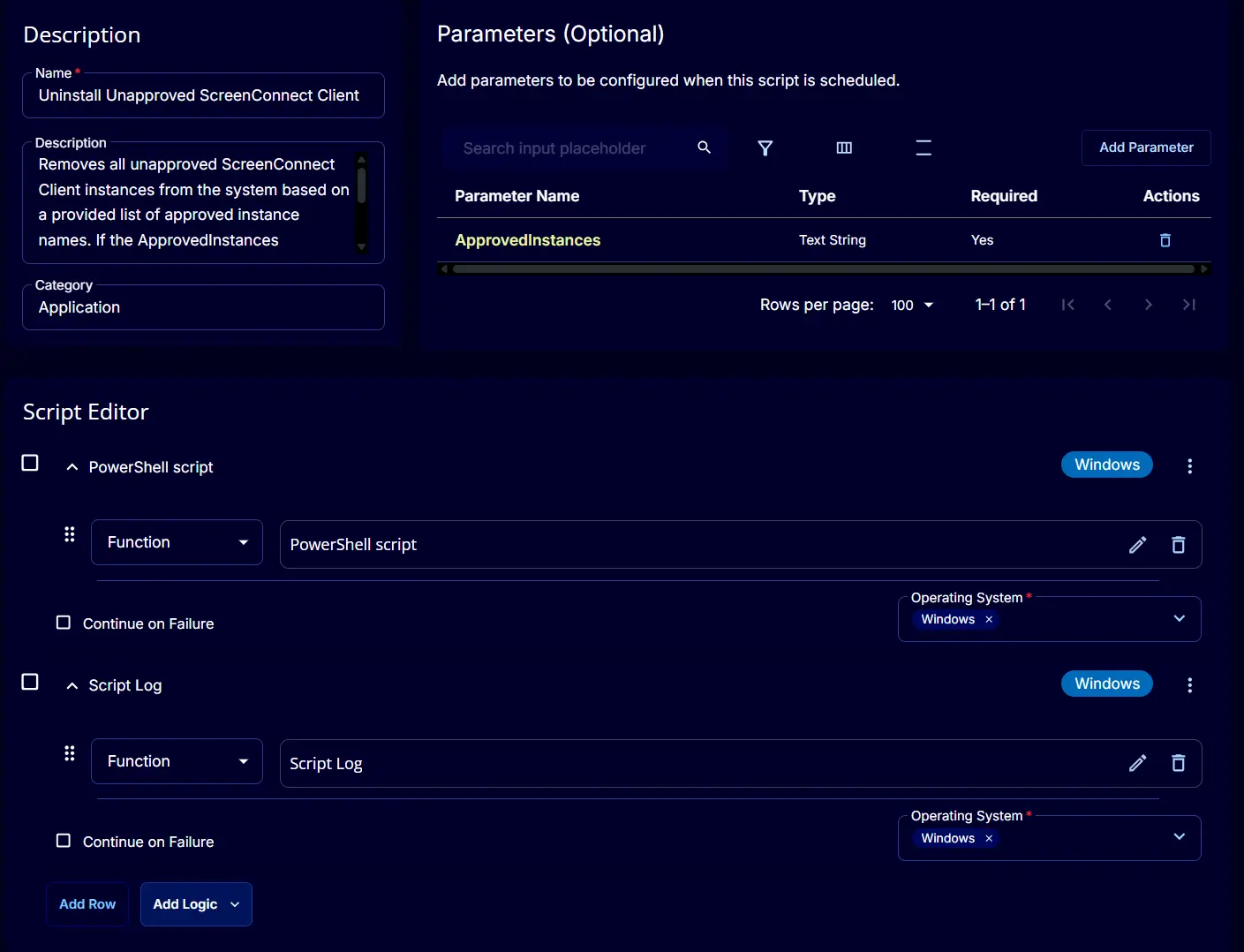1244x952 pixels.
Task: Sort by Parameter Name column
Action: point(516,196)
